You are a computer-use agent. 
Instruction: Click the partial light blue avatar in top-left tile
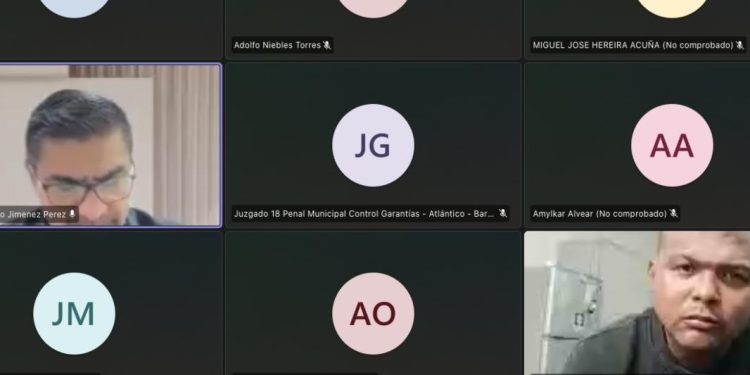74,8
